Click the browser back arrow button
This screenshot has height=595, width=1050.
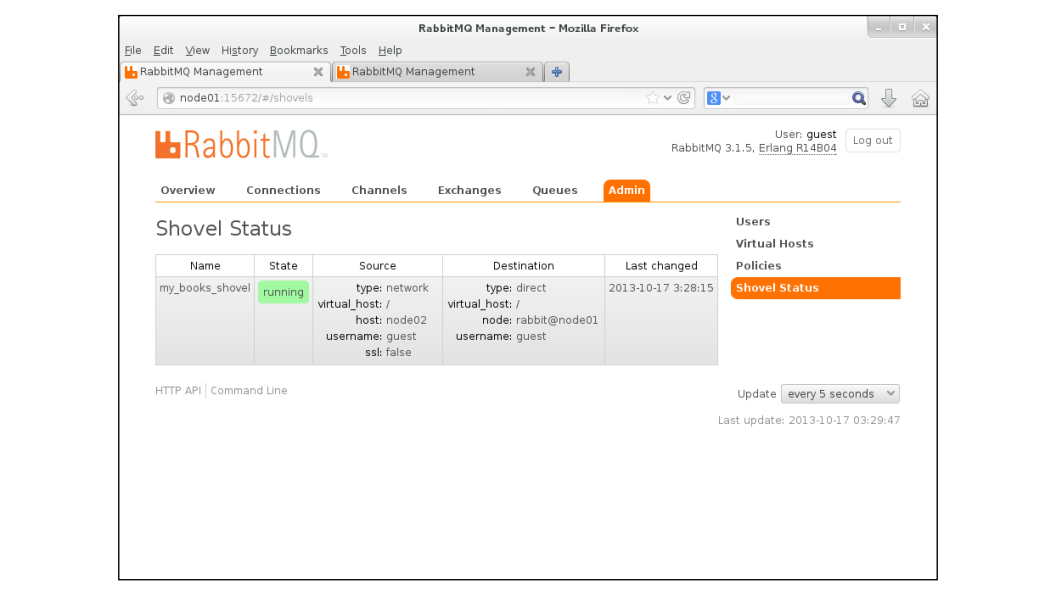click(x=135, y=98)
